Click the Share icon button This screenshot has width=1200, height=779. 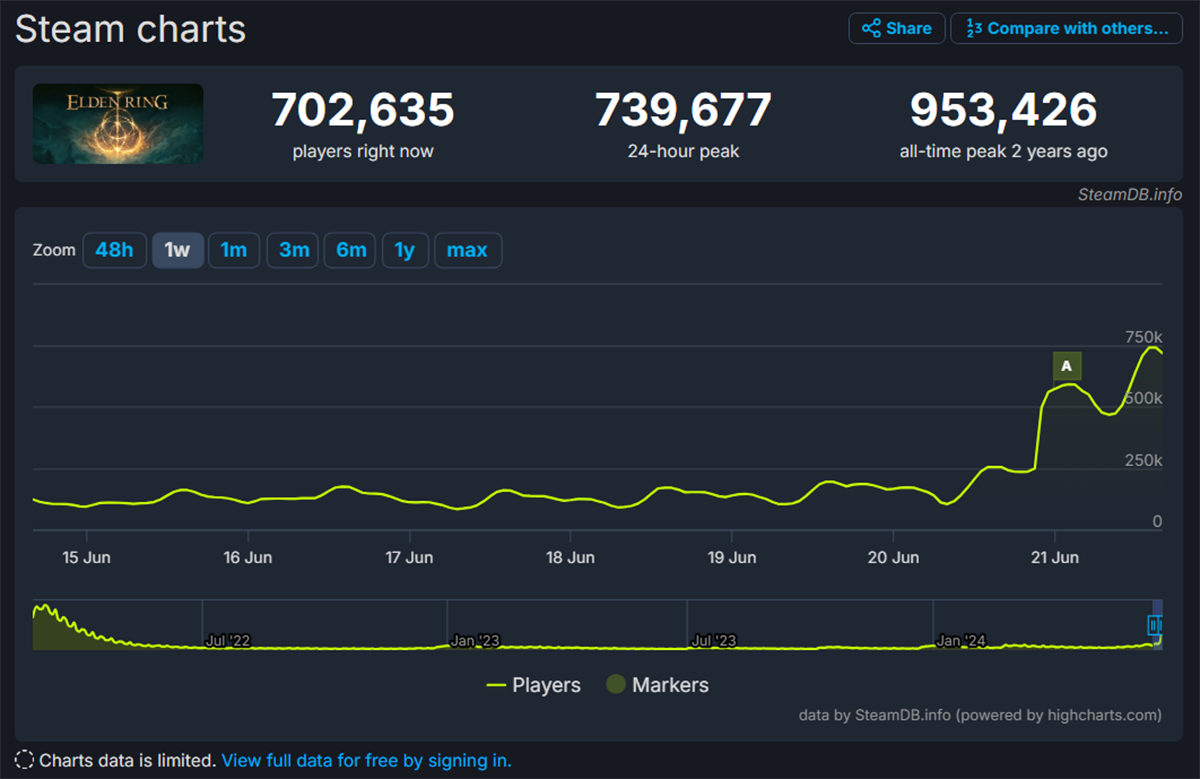[x=896, y=28]
